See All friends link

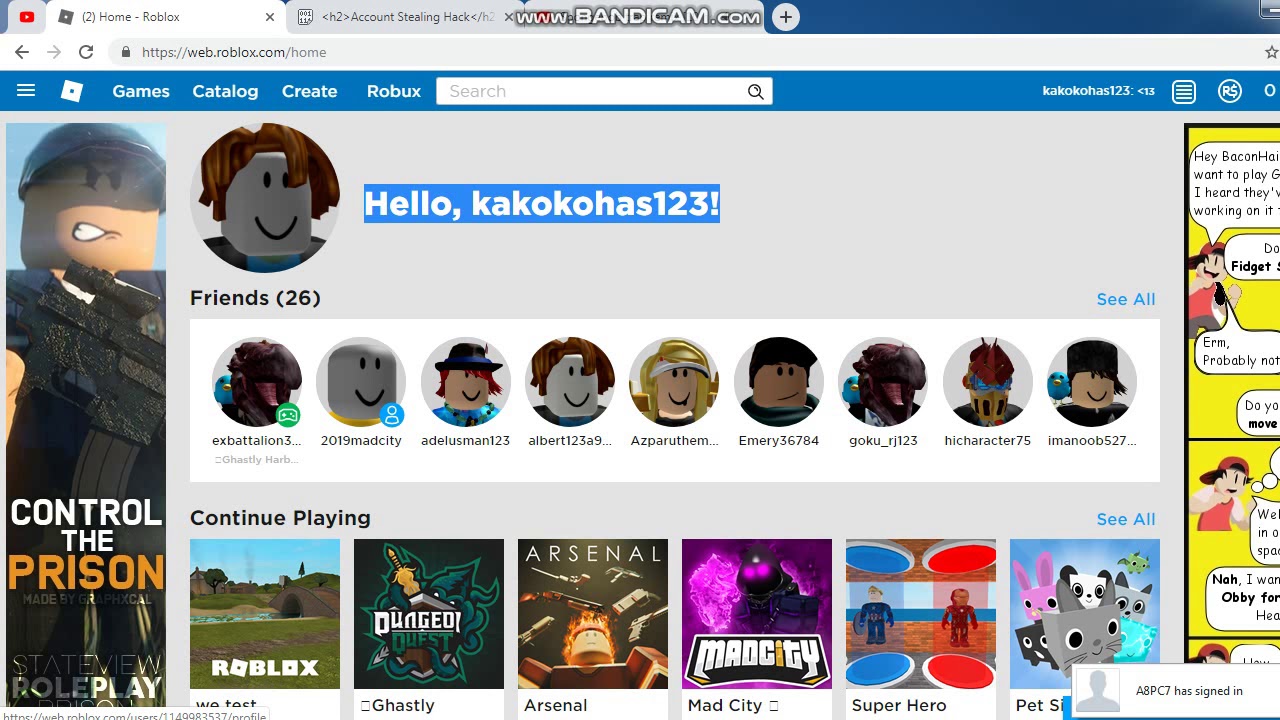click(x=1126, y=299)
